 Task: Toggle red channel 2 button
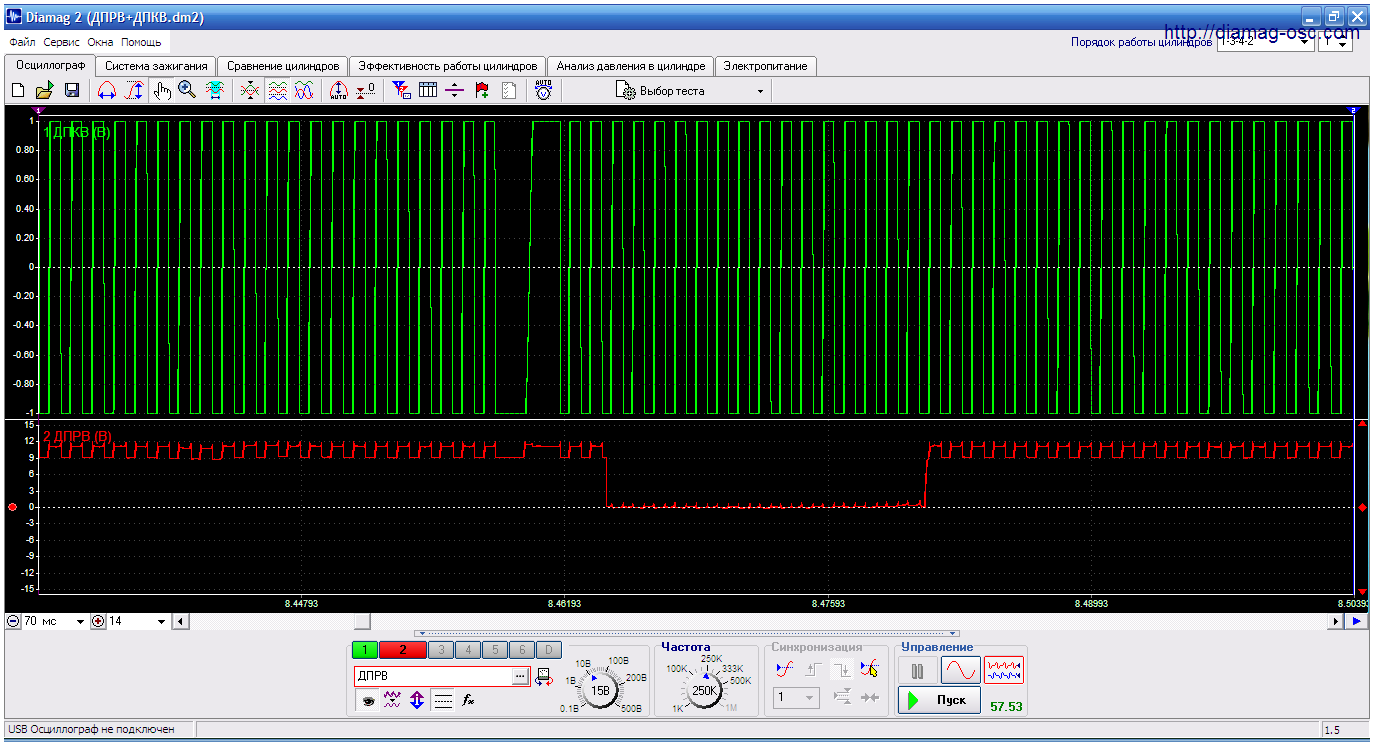(403, 650)
